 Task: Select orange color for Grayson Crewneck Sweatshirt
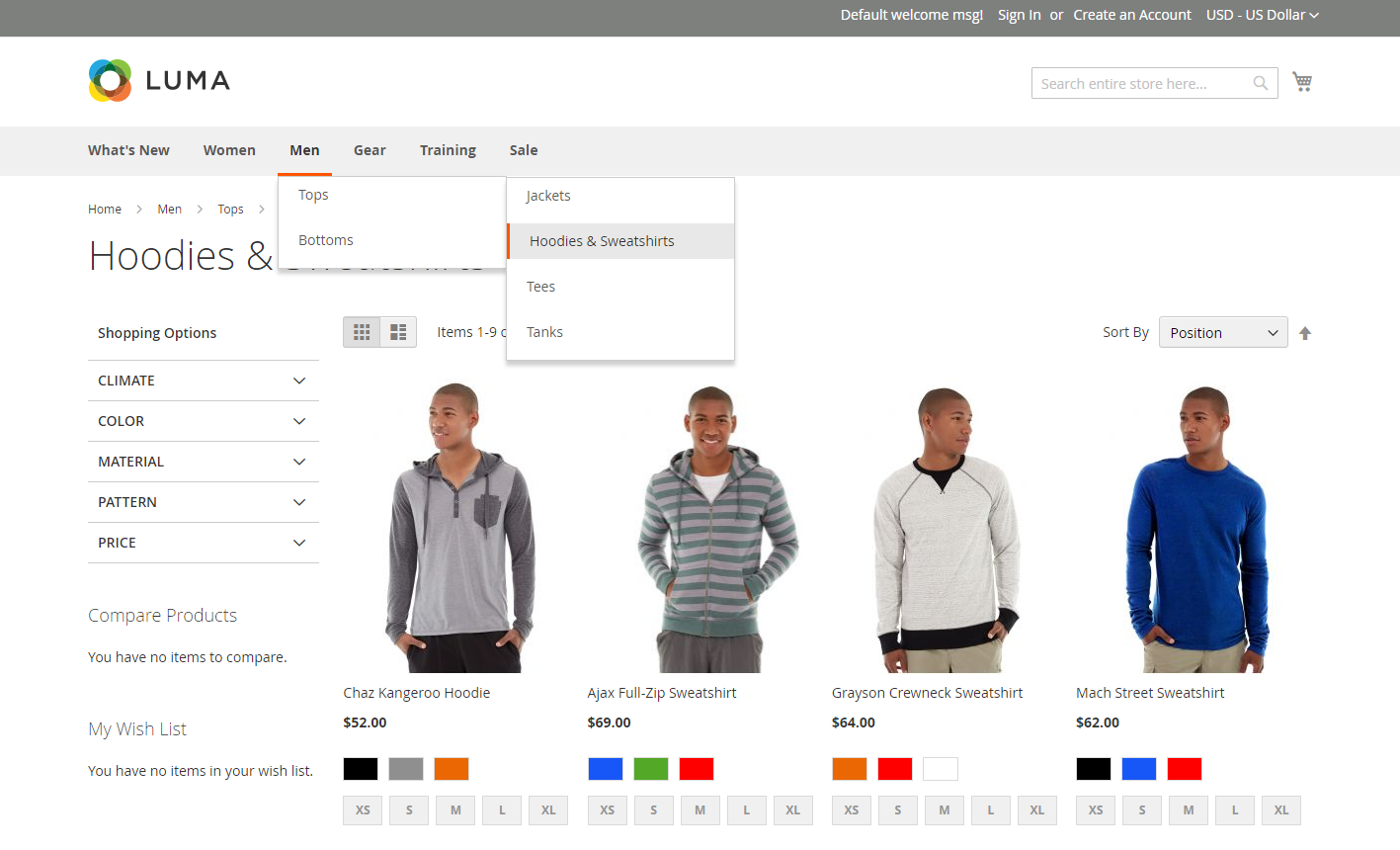[x=850, y=769]
